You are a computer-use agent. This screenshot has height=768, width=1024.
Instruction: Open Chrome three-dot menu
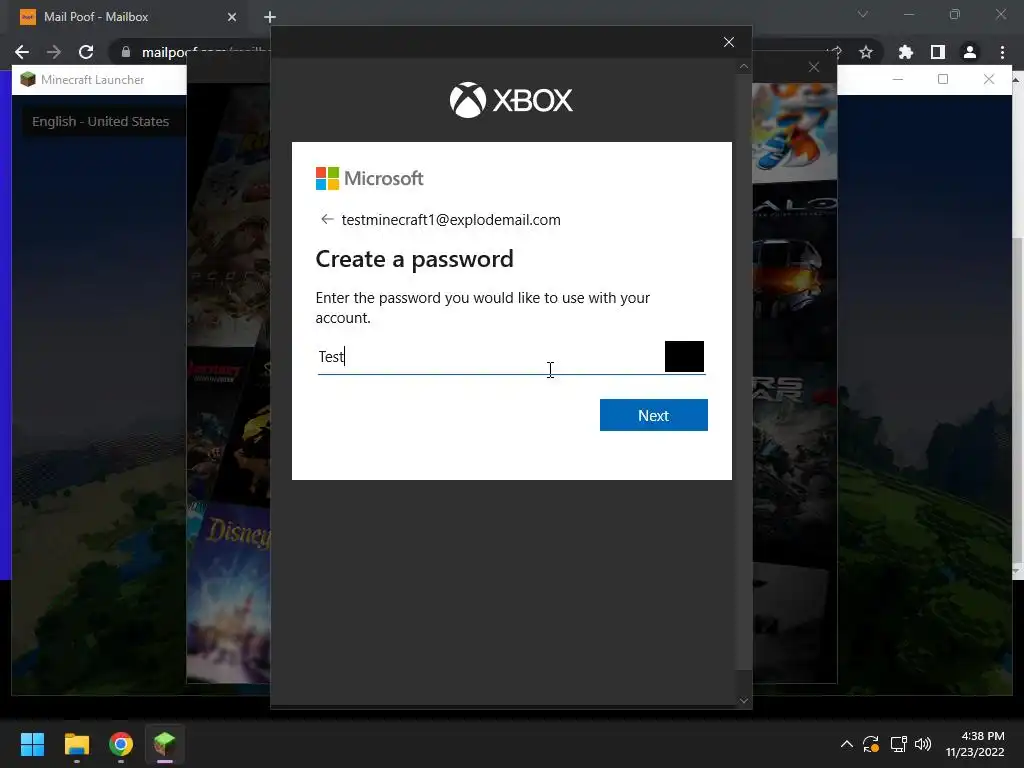(x=1002, y=52)
